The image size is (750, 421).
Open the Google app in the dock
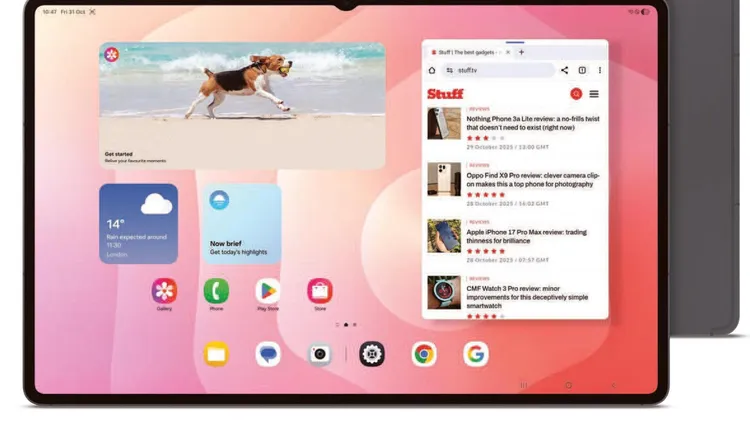[476, 354]
